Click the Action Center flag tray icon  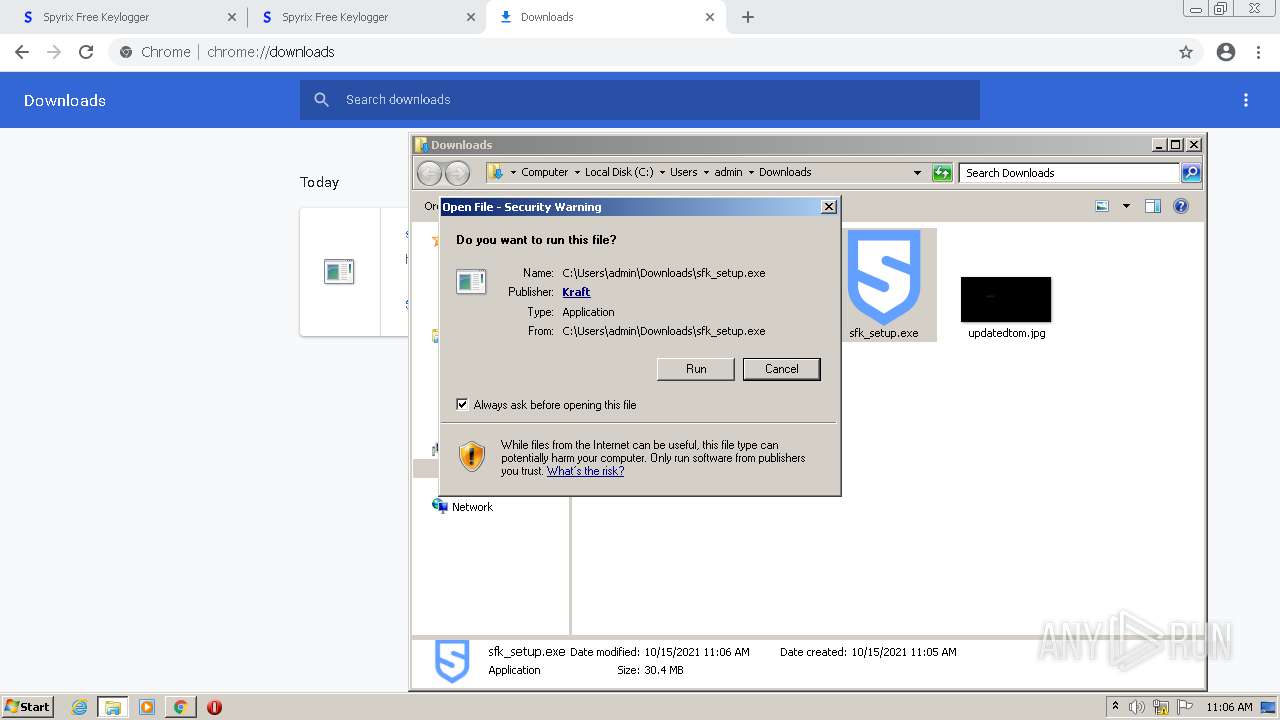(x=1186, y=707)
